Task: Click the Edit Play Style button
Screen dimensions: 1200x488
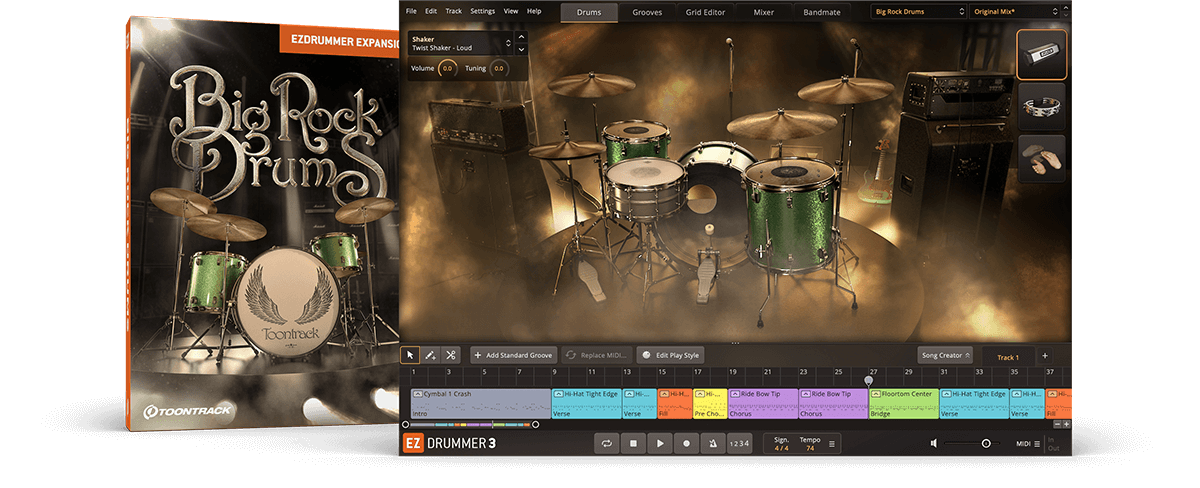Action: pos(671,355)
